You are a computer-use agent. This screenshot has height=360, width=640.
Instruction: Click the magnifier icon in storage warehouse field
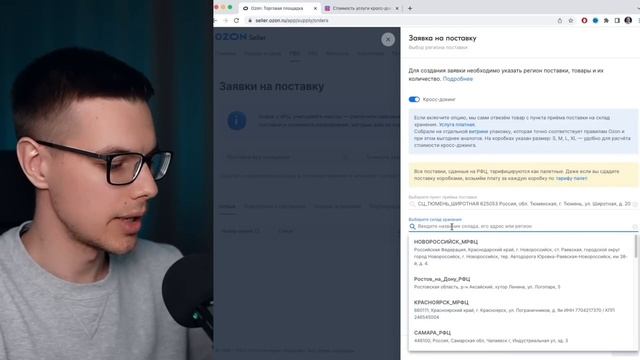click(412, 226)
